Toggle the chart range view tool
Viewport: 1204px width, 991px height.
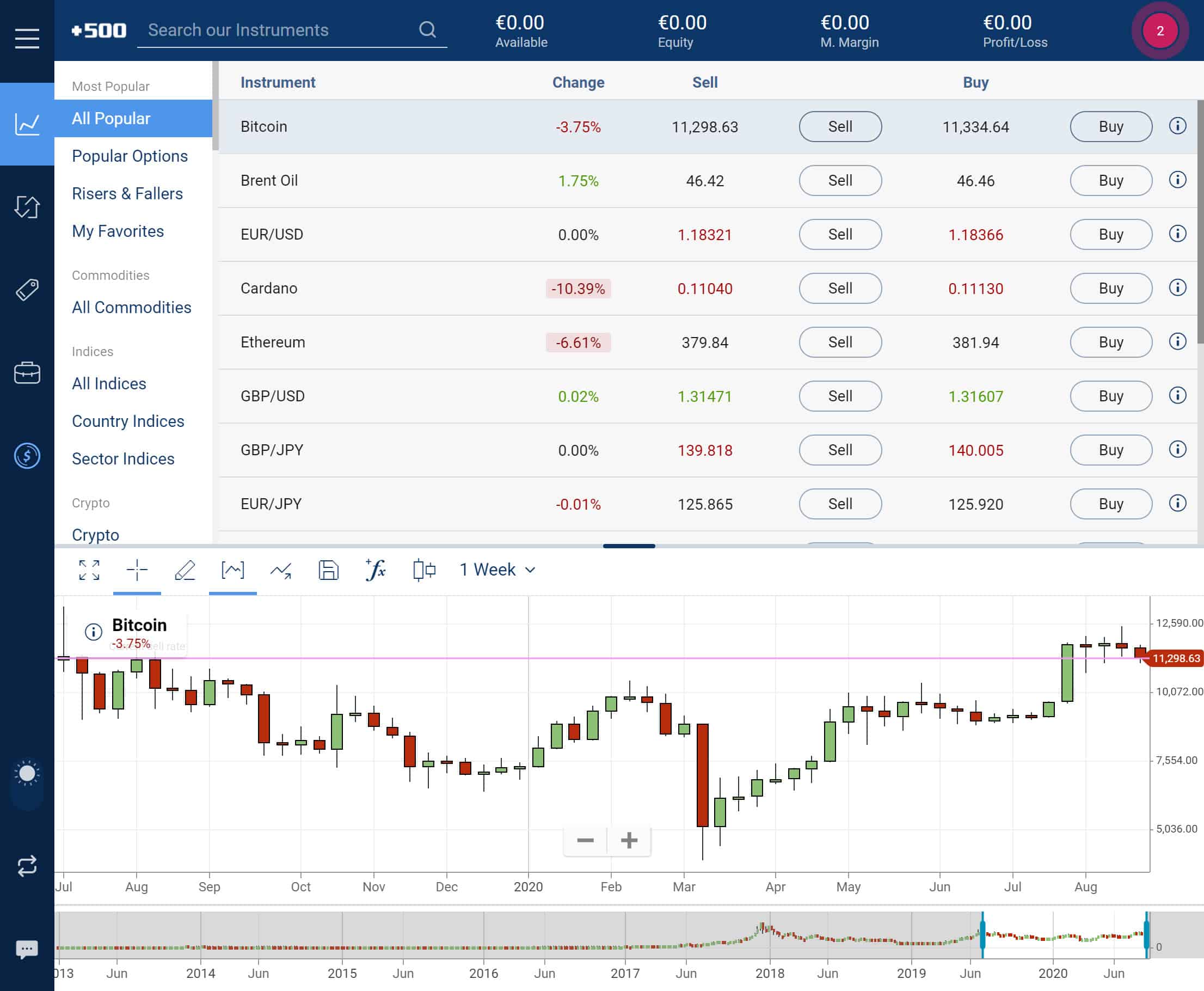233,570
